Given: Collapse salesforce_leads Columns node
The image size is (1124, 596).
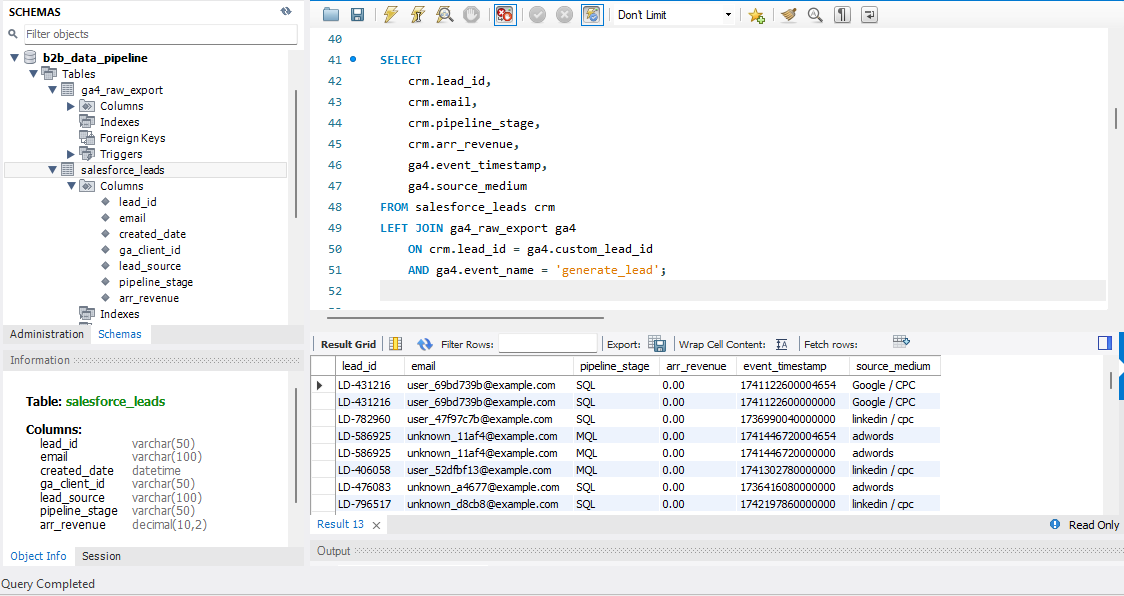Looking at the screenshot, I should tap(71, 186).
